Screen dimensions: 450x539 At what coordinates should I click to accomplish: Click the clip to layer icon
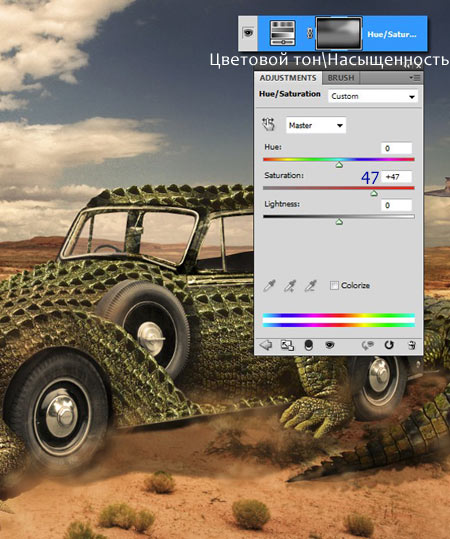coord(309,345)
